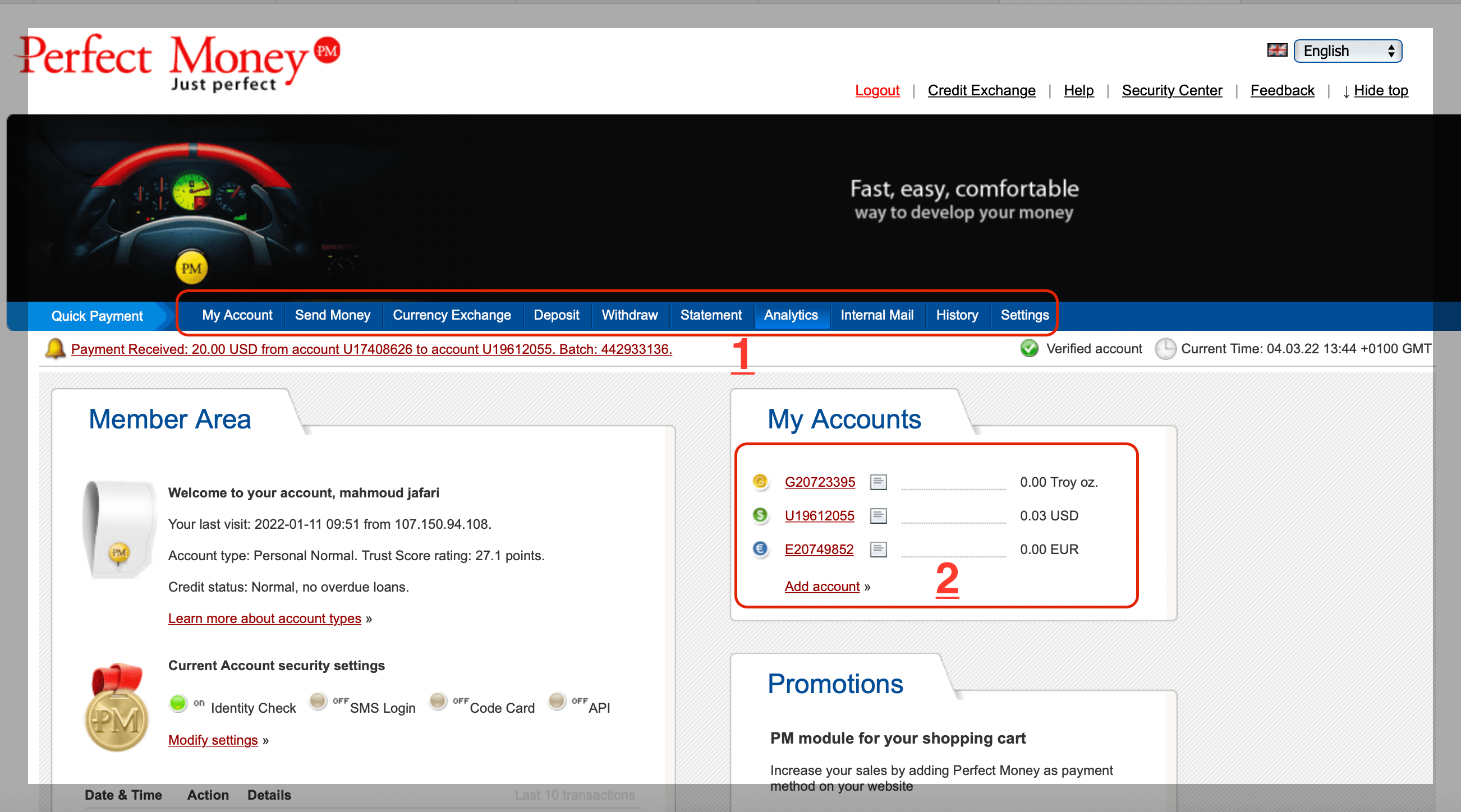The height and width of the screenshot is (812, 1461).
Task: Click Hide top to collapse the banner
Action: pyautogui.click(x=1380, y=90)
